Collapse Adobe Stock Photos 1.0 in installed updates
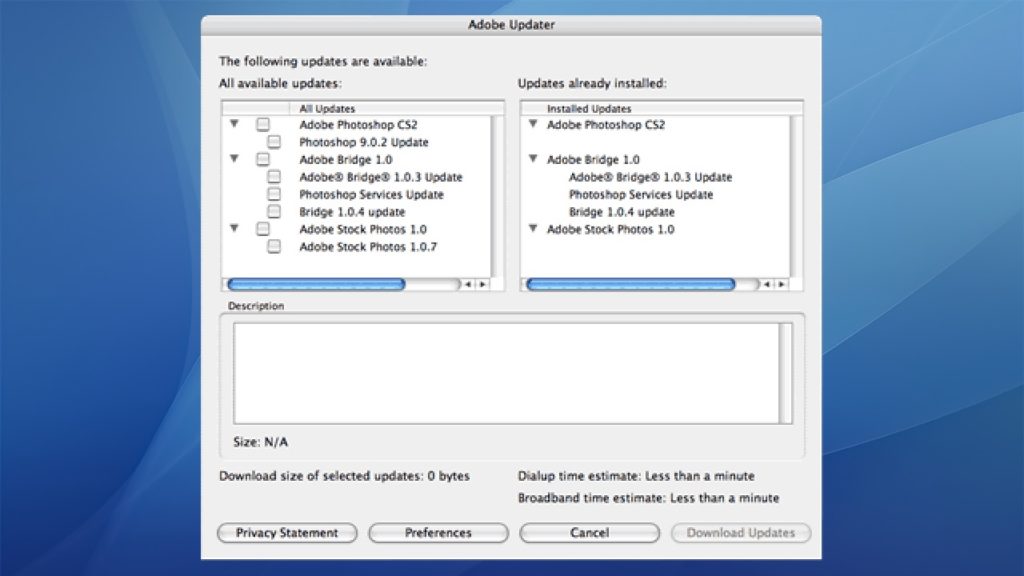 coord(534,229)
